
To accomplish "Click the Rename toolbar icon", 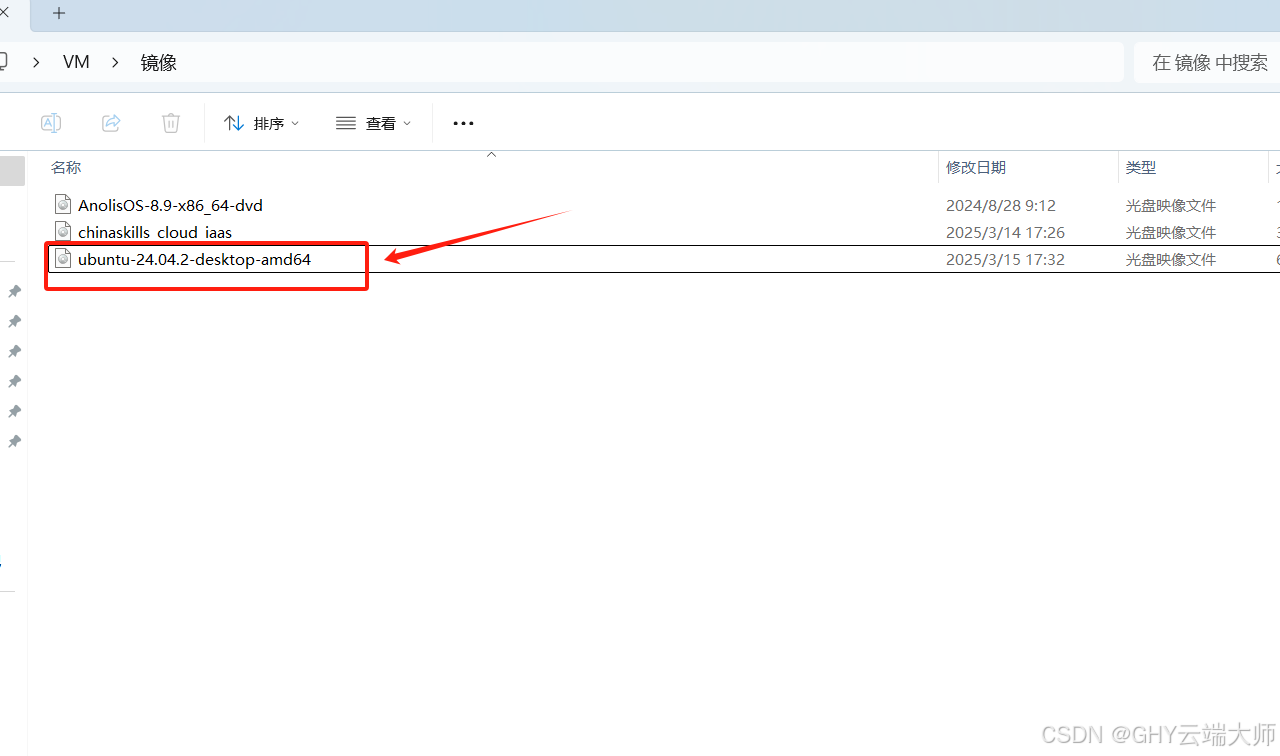I will [x=51, y=123].
